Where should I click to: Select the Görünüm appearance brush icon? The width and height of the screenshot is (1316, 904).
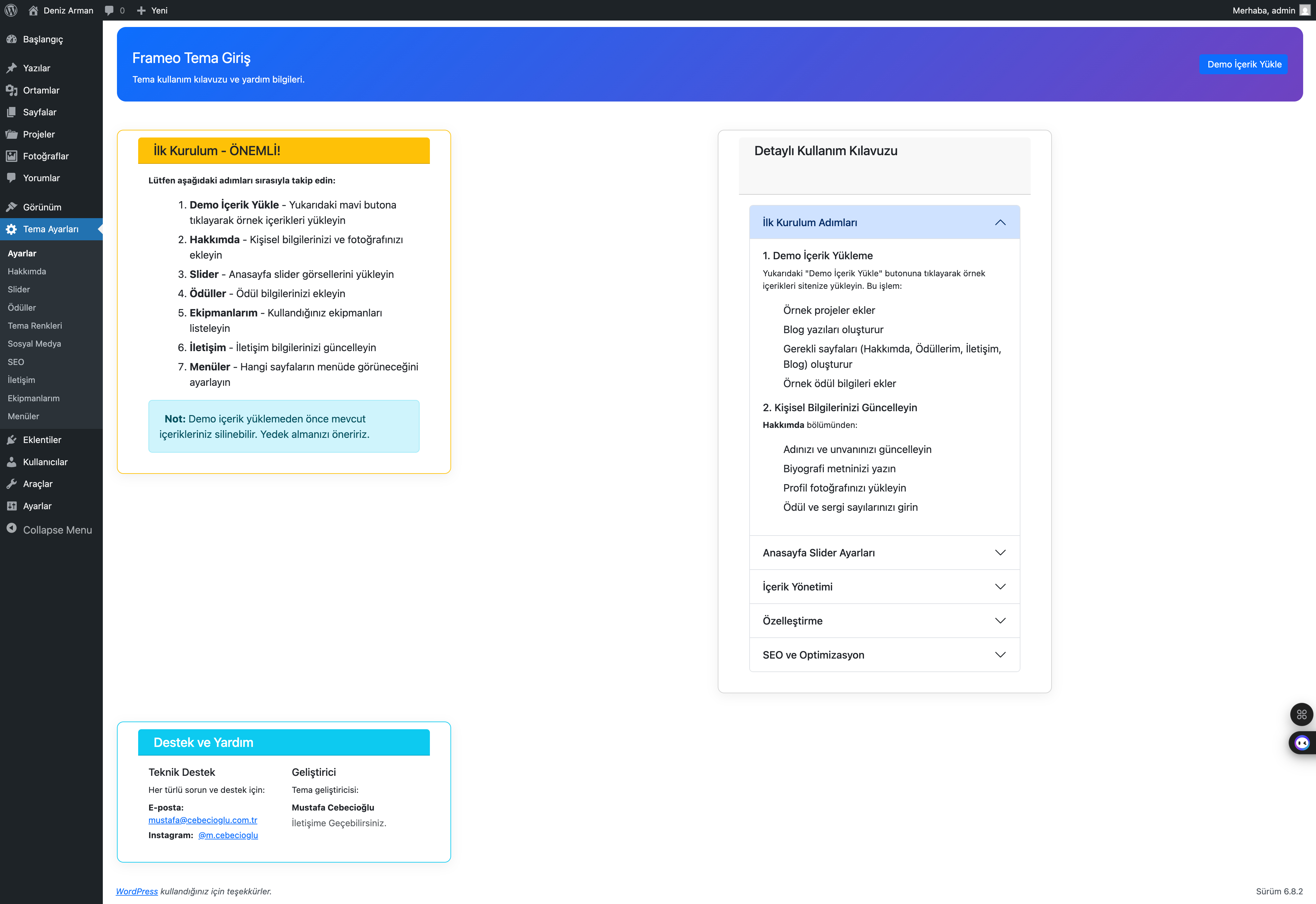13,207
